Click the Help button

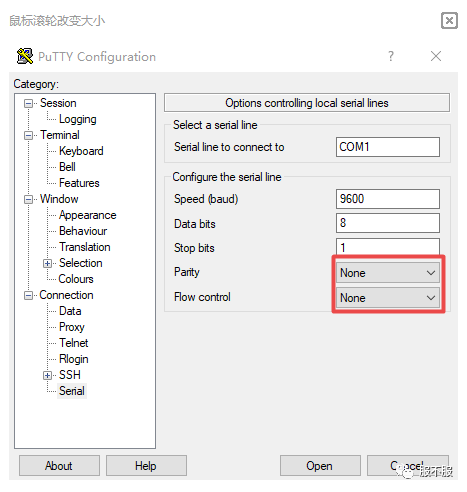pyautogui.click(x=146, y=466)
